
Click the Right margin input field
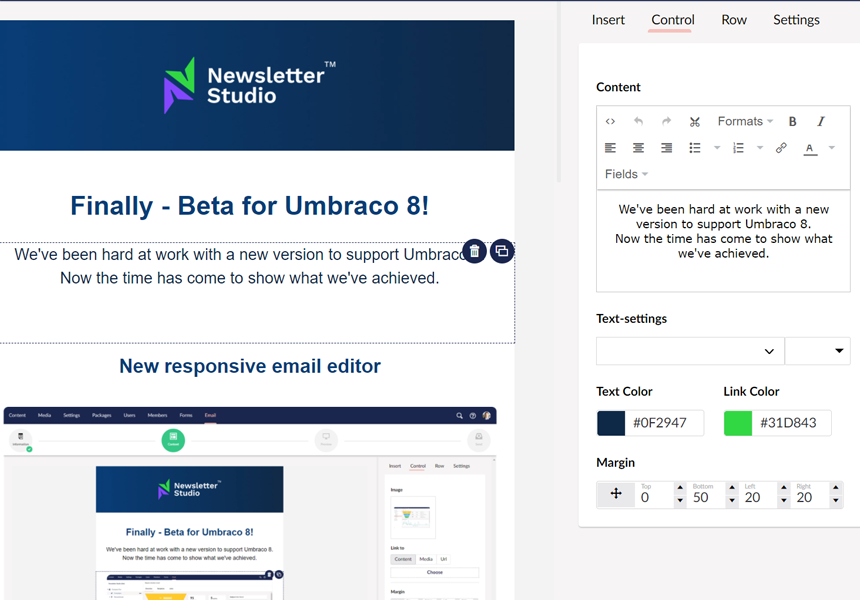pos(811,495)
